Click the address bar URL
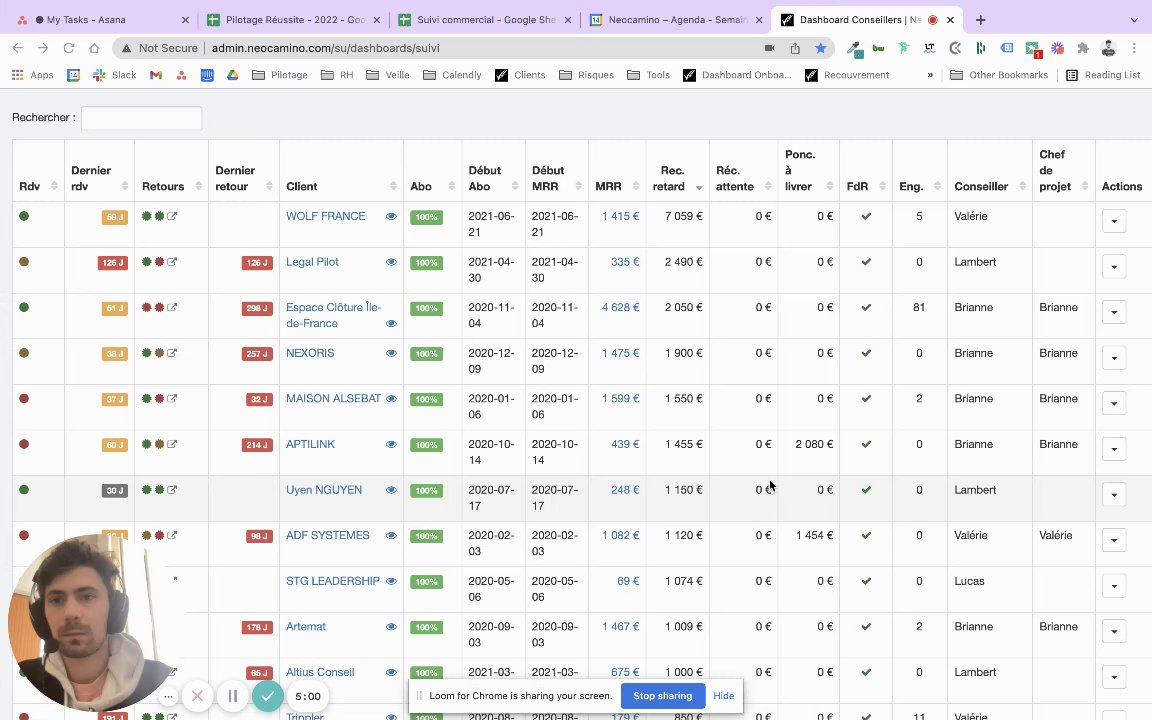1152x720 pixels. click(x=325, y=48)
